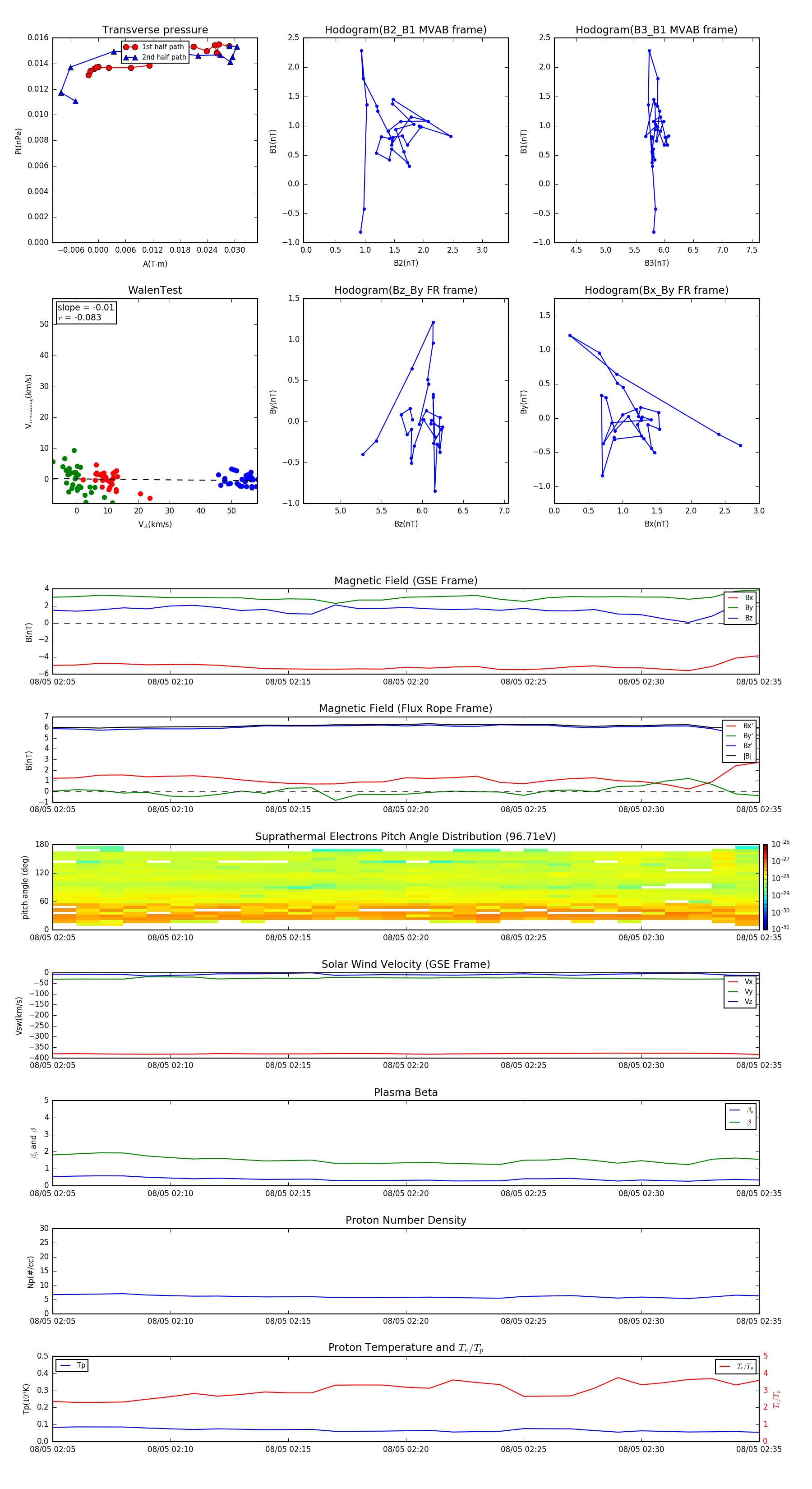Screen dimensions: 812x1489
Task: Click the 'Tp(10^6K)' axis label
Action: [27, 1398]
